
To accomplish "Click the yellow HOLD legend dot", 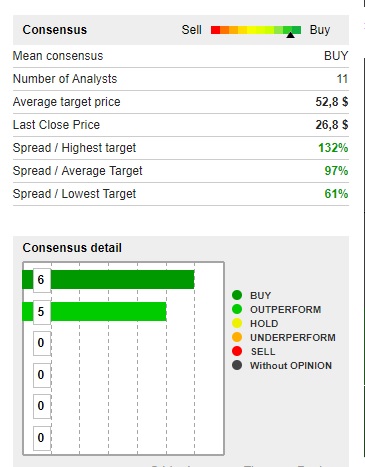I will [x=237, y=323].
